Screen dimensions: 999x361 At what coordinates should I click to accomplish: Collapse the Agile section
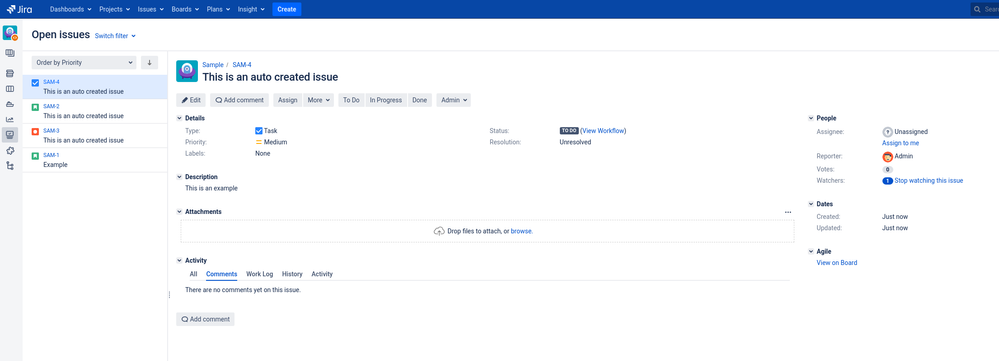(811, 251)
